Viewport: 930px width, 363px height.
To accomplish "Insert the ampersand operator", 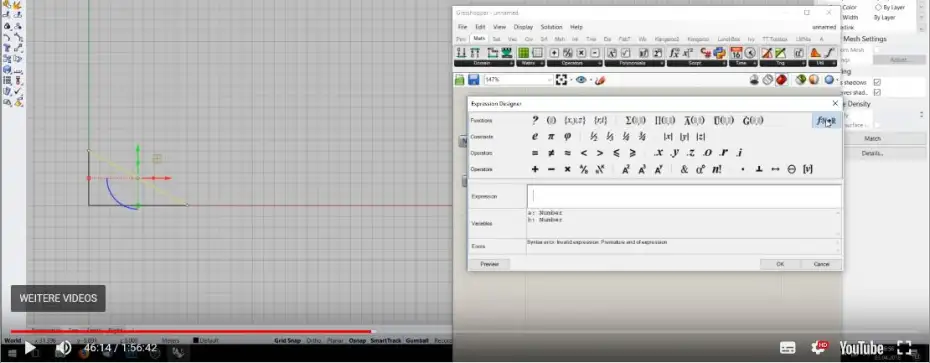I will click(684, 170).
